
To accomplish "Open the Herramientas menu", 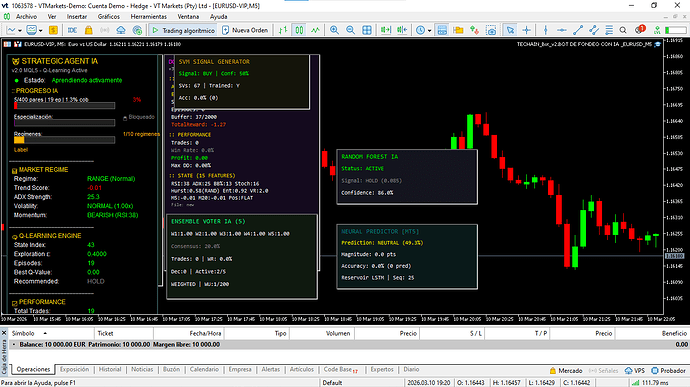I will [x=149, y=16].
